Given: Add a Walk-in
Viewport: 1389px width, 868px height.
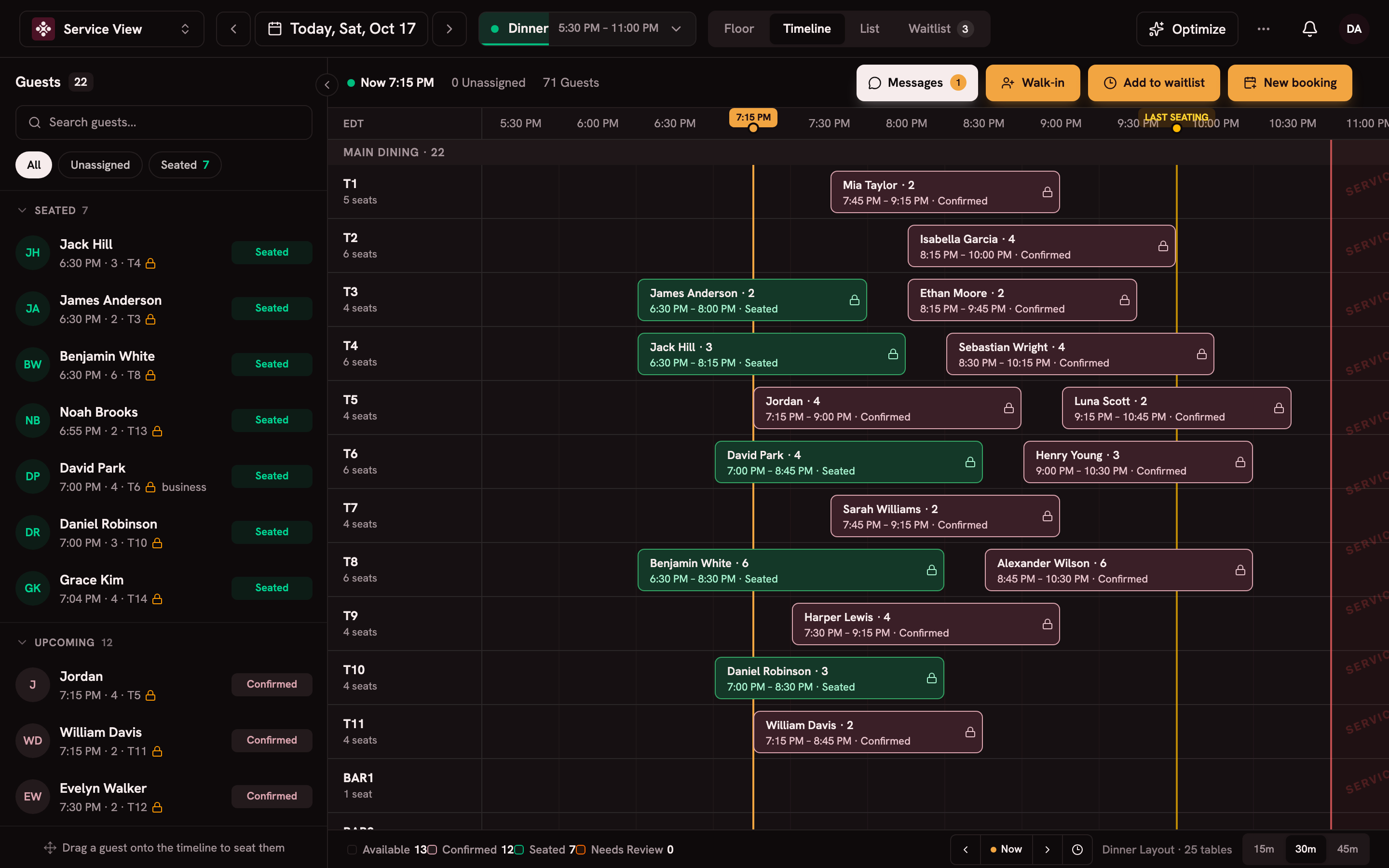Looking at the screenshot, I should (1033, 82).
